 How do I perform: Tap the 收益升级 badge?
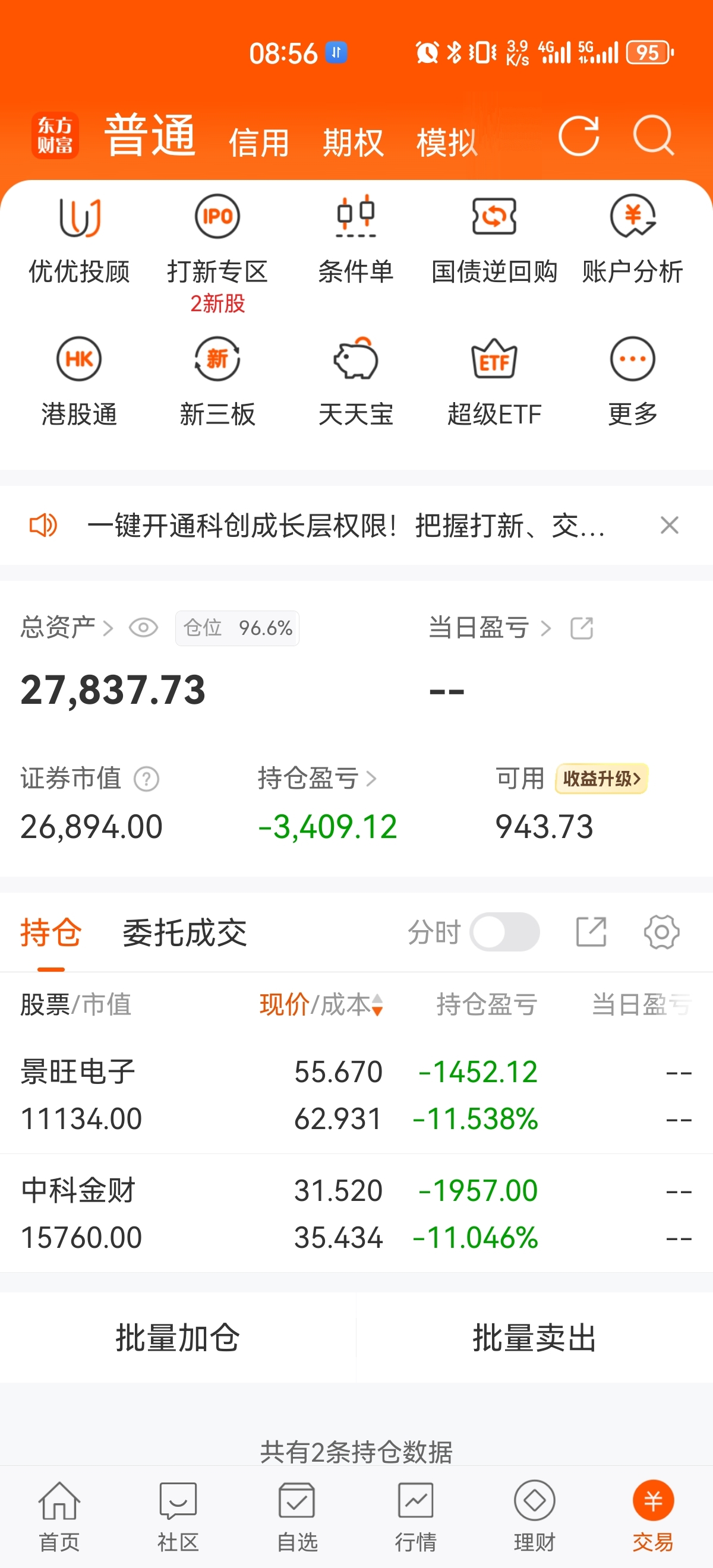click(601, 779)
